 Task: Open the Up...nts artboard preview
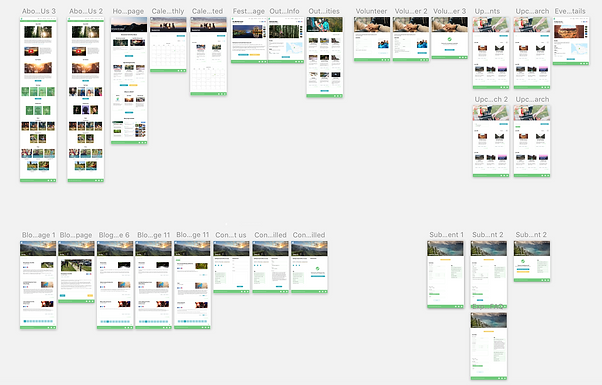coord(491,53)
